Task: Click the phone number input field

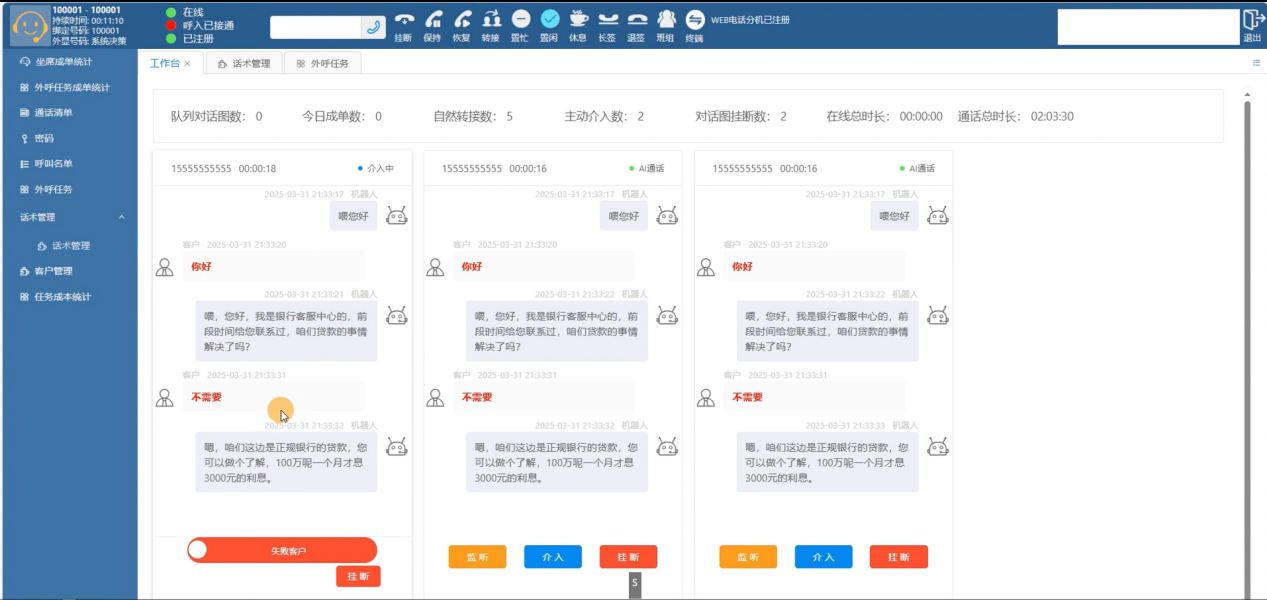Action: click(314, 27)
